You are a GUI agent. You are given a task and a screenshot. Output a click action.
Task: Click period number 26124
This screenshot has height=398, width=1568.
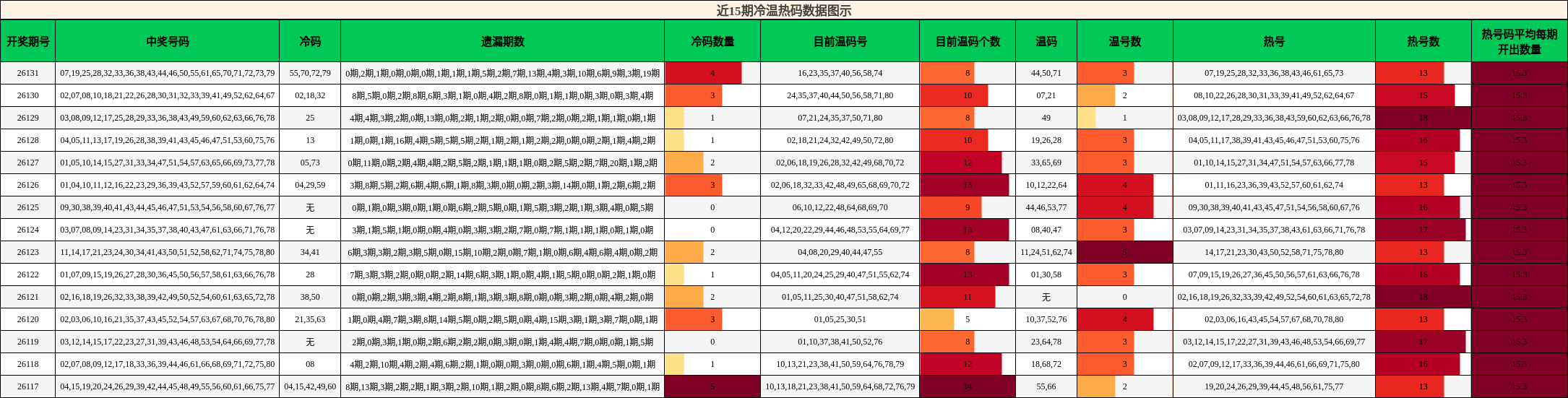click(27, 230)
